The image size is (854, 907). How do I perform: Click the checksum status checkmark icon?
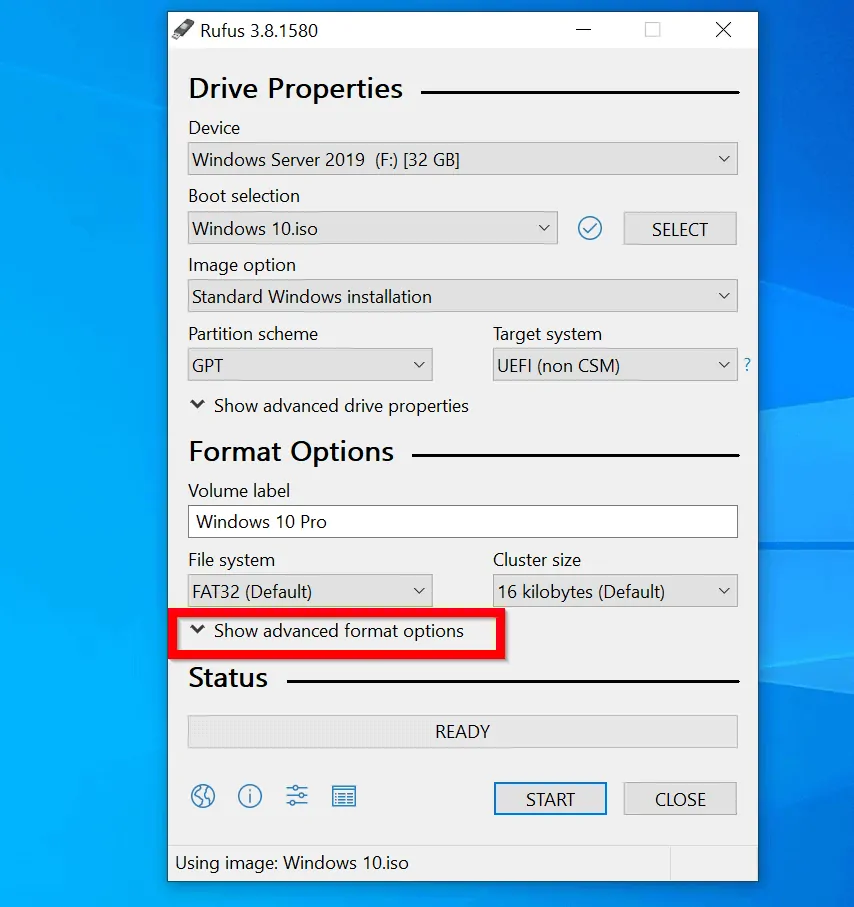(x=590, y=228)
